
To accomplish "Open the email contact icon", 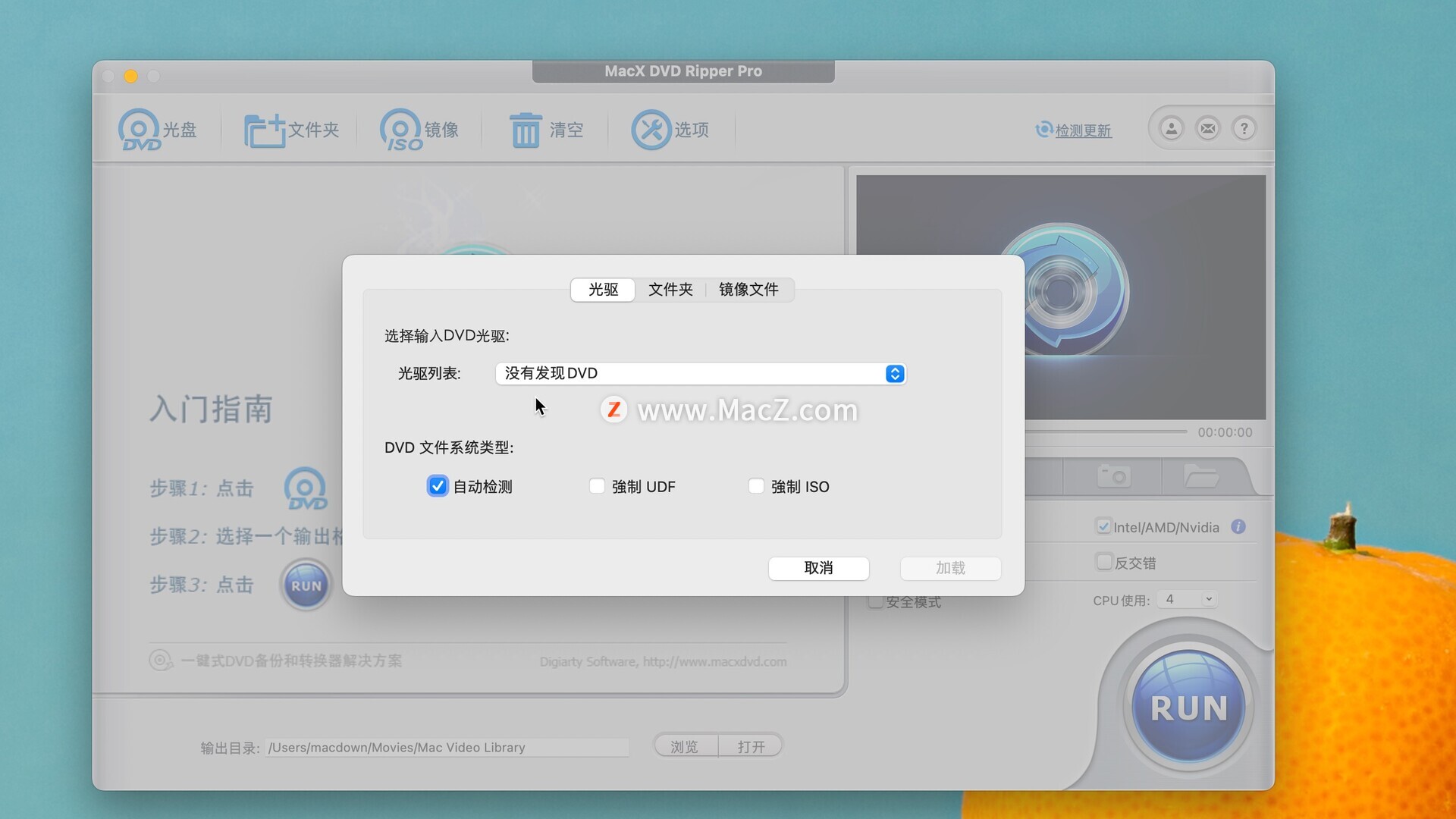I will [1208, 129].
